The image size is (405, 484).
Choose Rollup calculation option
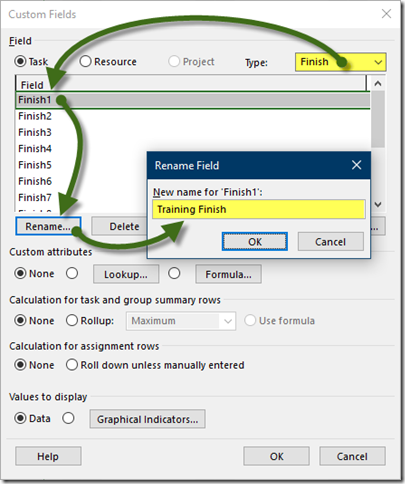coord(72,320)
